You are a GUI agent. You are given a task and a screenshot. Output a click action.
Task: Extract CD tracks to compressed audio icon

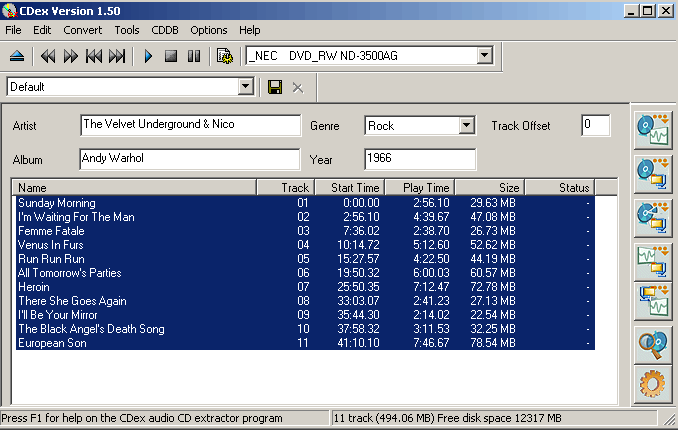pyautogui.click(x=653, y=174)
